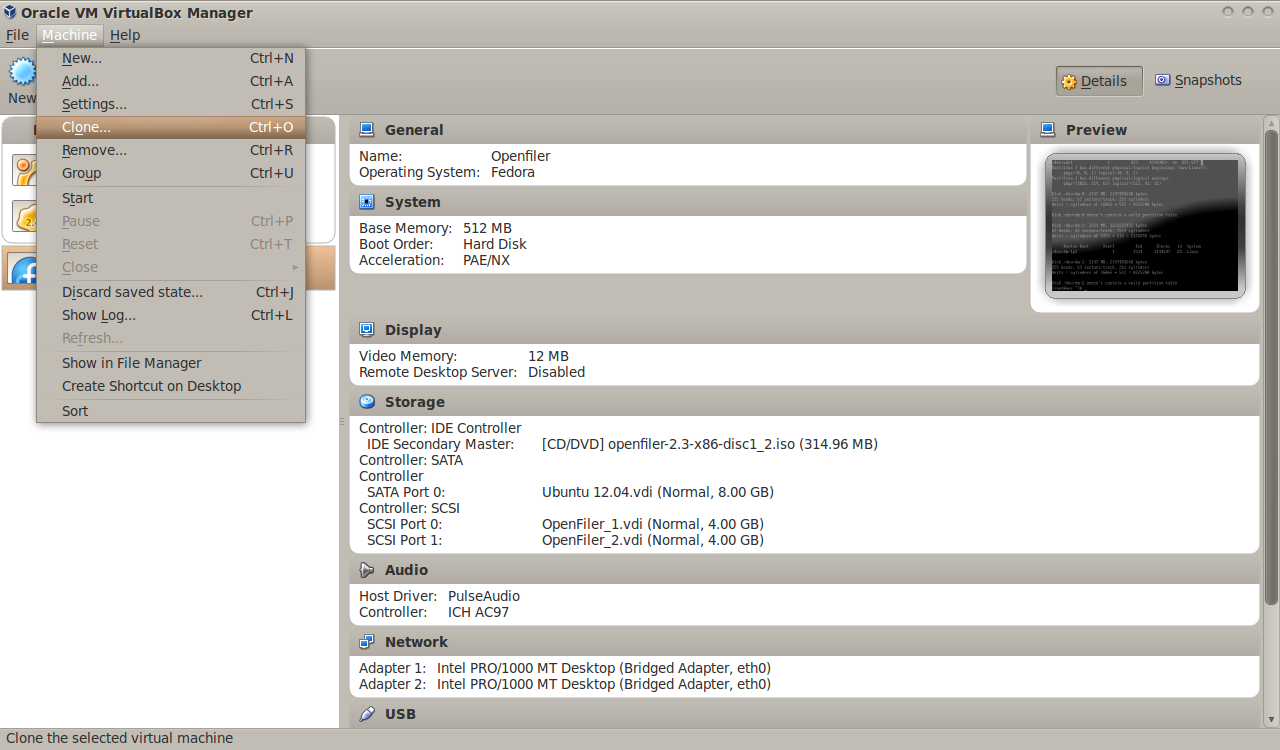
Task: Click the base memory value "512 MB"
Action: coord(487,228)
